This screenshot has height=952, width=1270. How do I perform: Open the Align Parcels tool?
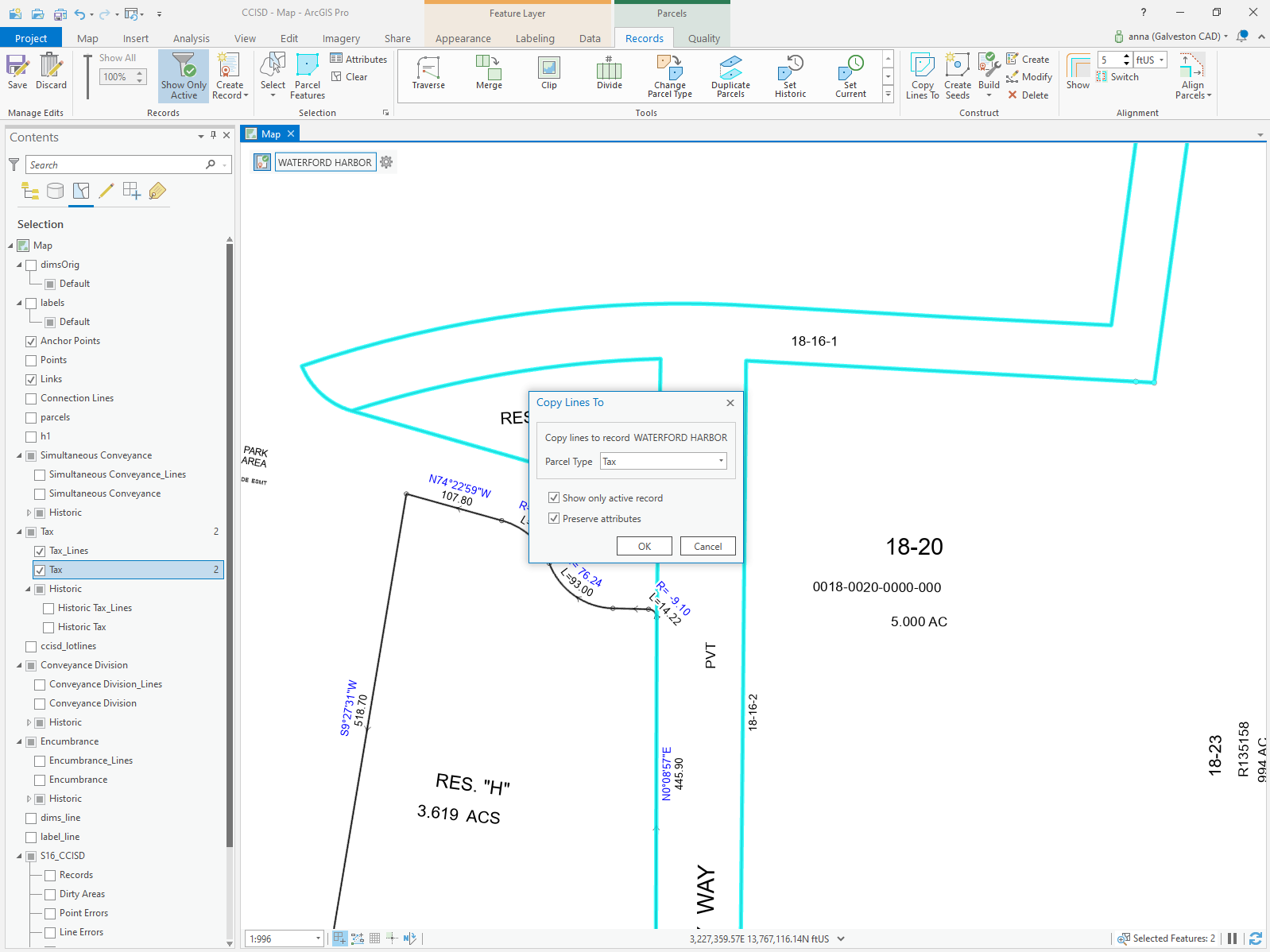tap(1193, 76)
